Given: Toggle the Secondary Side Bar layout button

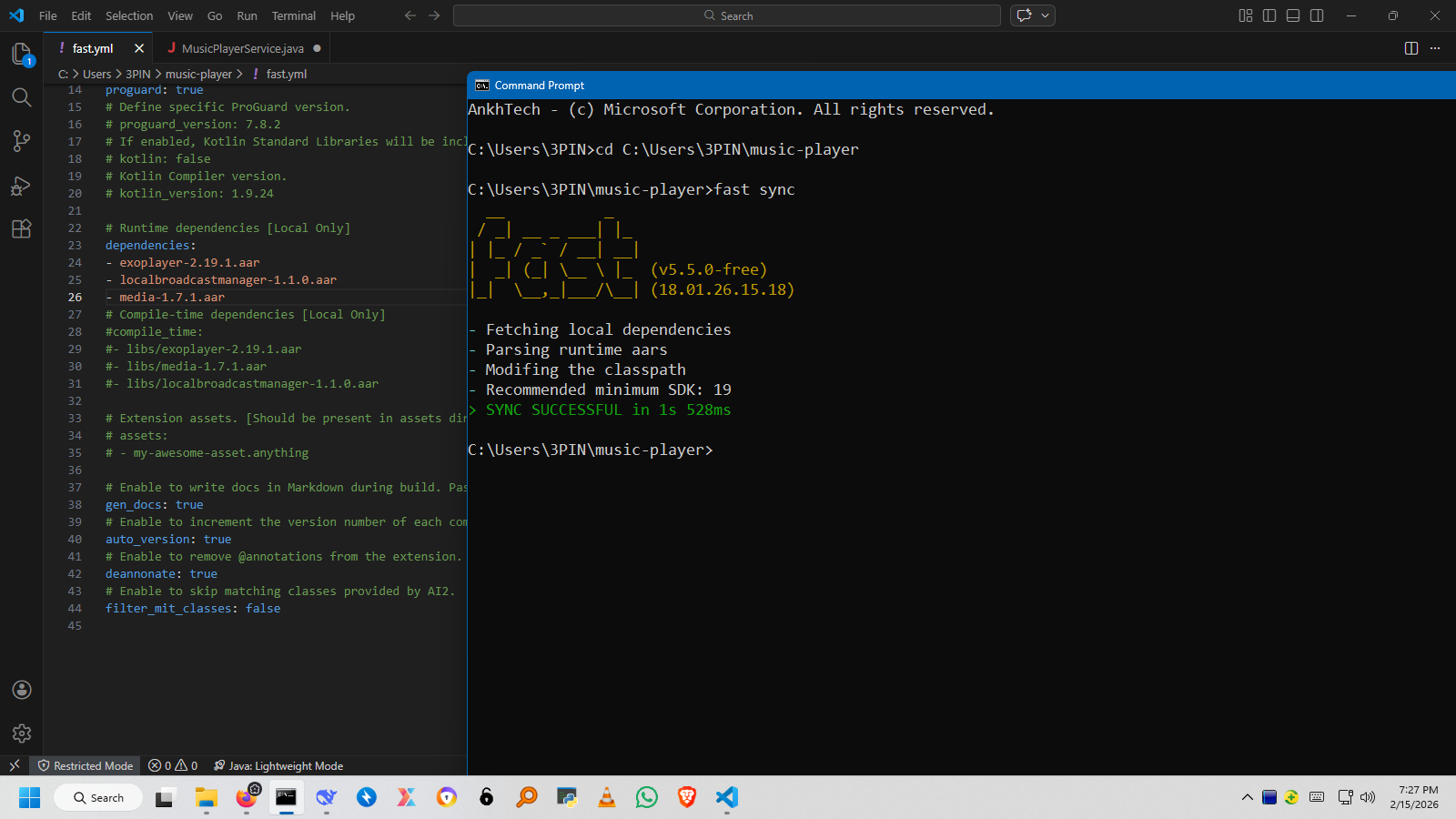Looking at the screenshot, I should (x=1317, y=15).
